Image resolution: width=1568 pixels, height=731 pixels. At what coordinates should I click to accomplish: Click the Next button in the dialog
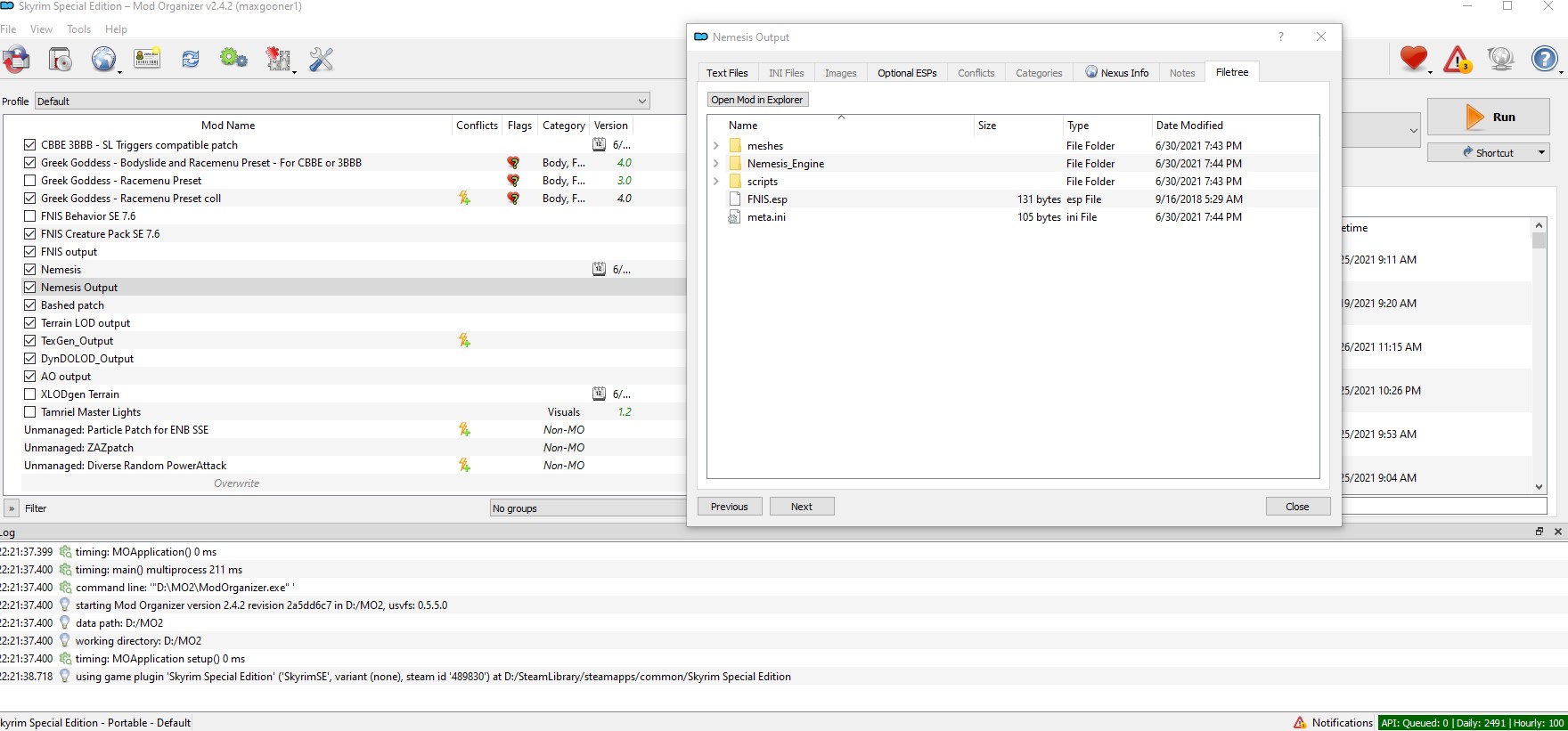coord(802,507)
